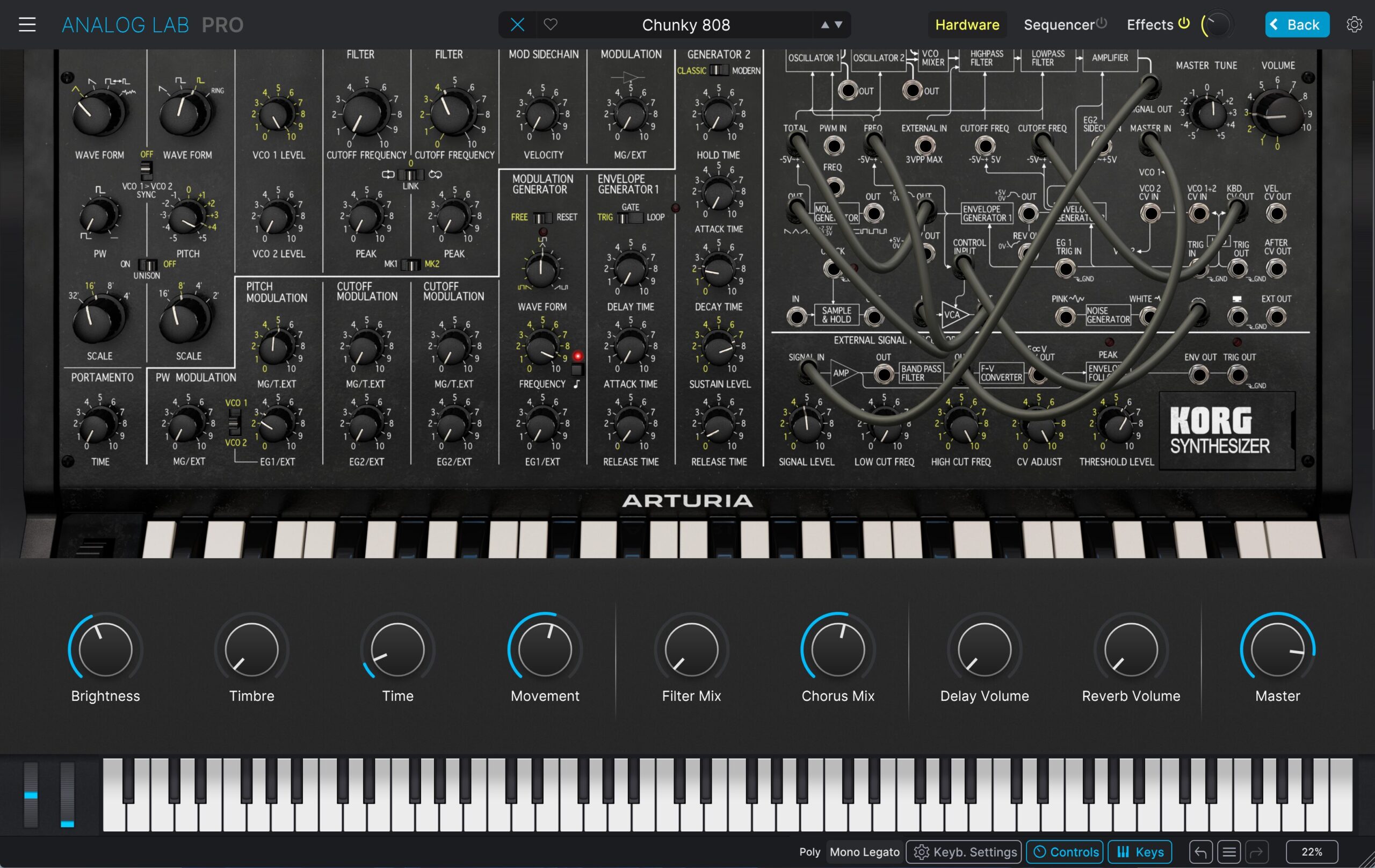Open the Effects tab
Viewport: 1375px width, 868px height.
pos(1149,25)
